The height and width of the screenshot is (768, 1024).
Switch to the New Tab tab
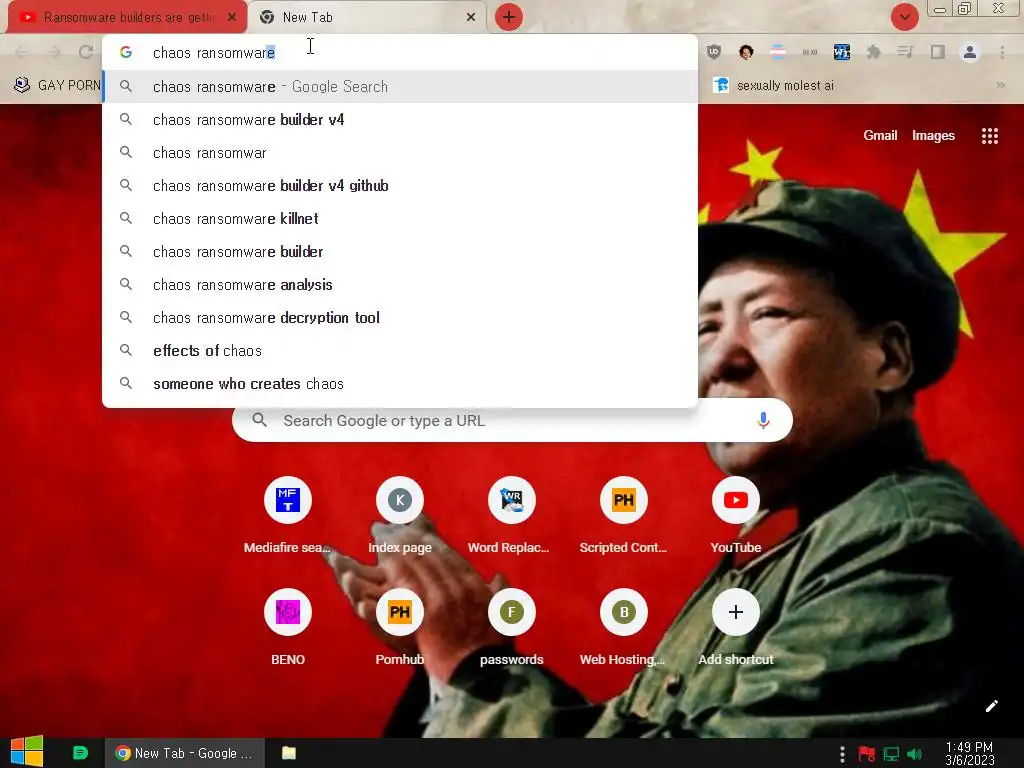coord(368,17)
